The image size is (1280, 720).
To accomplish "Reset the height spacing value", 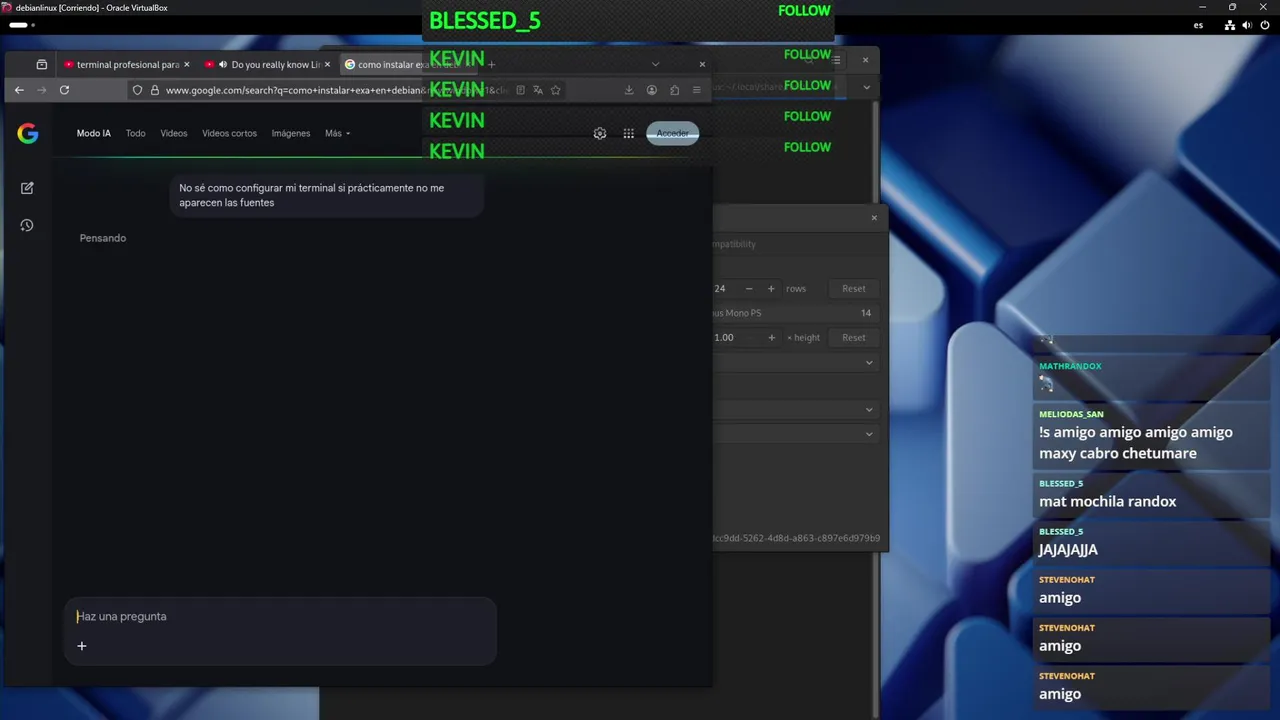I will (854, 337).
